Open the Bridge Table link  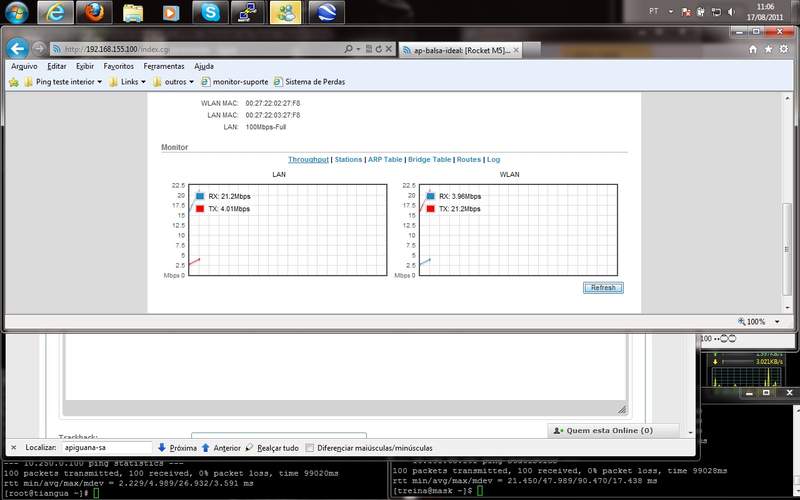coord(430,160)
